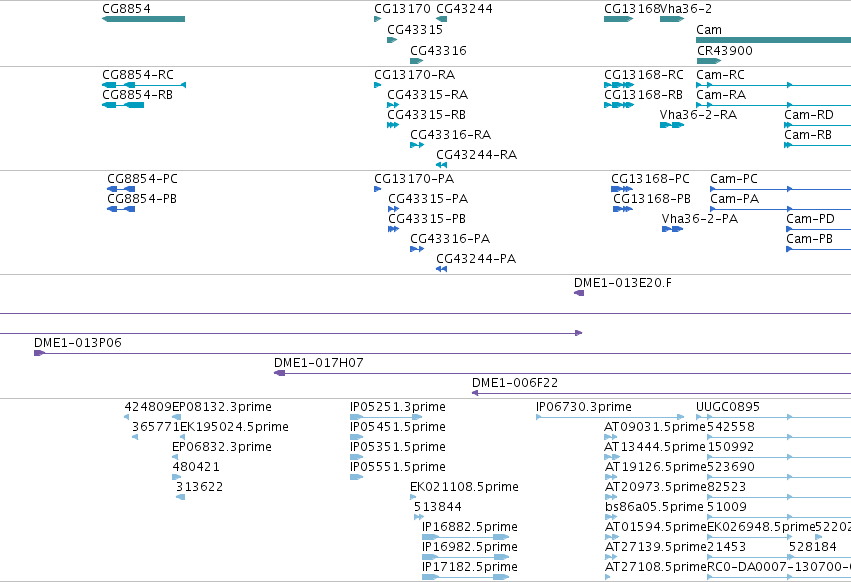This screenshot has height=582, width=851.
Task: Select transcript Cam-RC
Action: pos(721,74)
